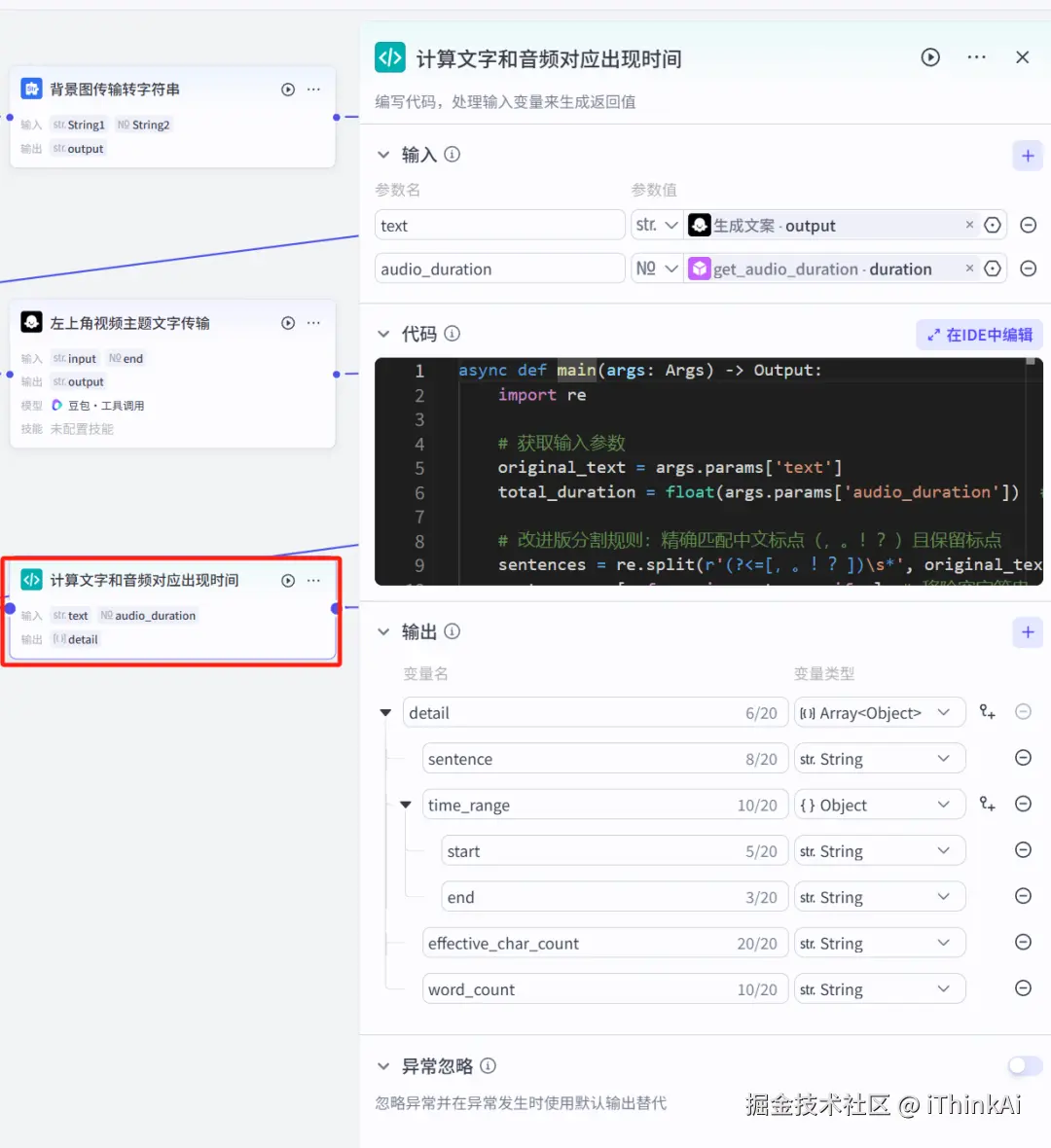This screenshot has height=1148, width=1051.
Task: Delete the effective_char_count output variable
Action: tap(1023, 942)
